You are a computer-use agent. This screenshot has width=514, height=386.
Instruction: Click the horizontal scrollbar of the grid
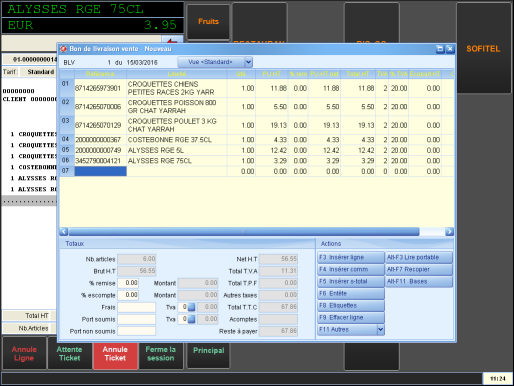pyautogui.click(x=244, y=231)
